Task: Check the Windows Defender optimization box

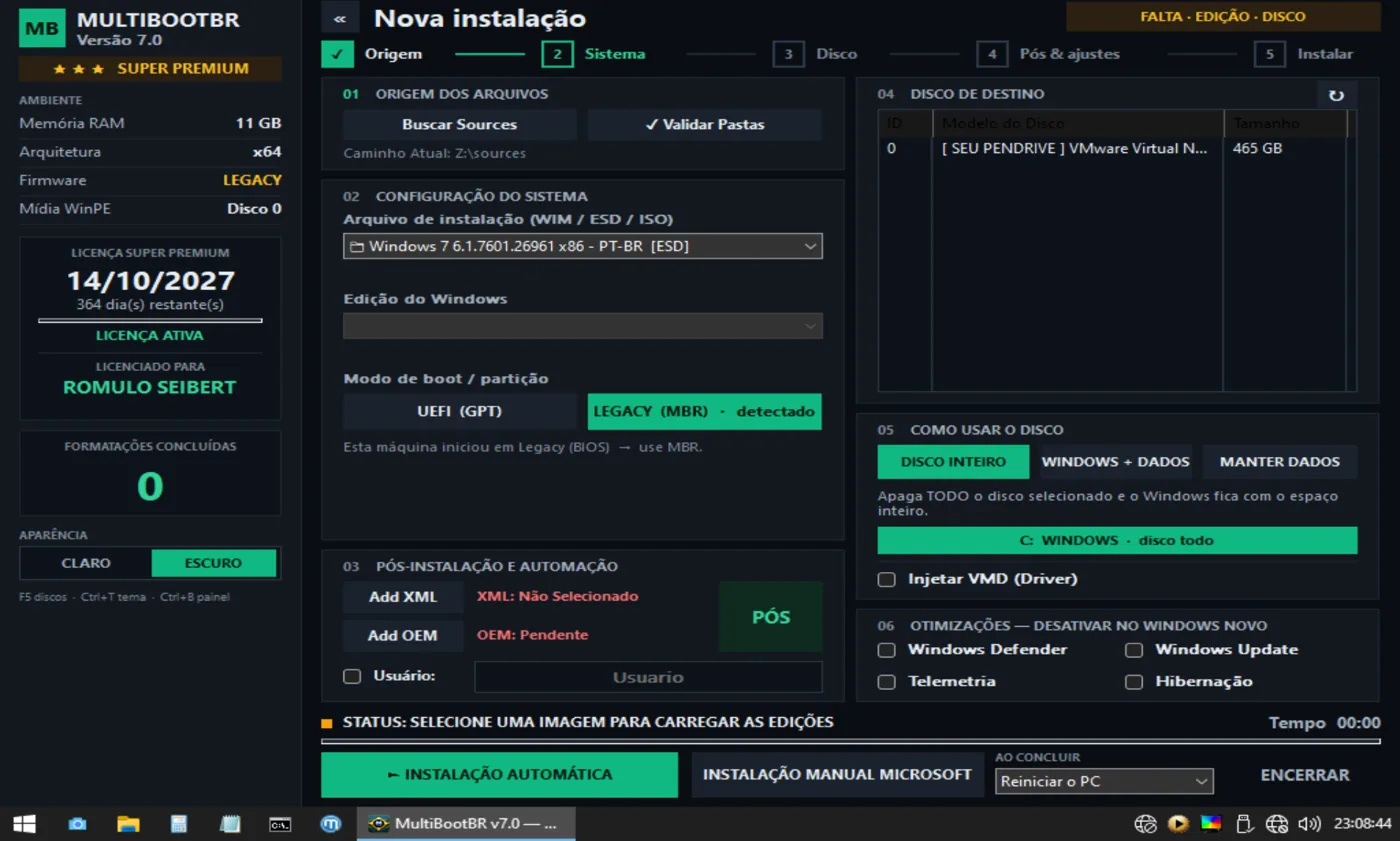Action: click(x=886, y=650)
